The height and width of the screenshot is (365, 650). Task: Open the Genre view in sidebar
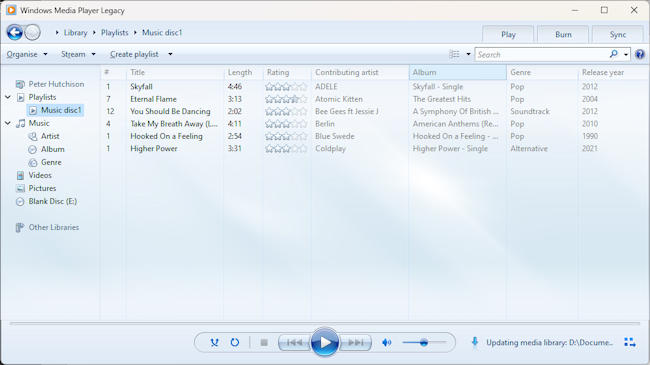[x=45, y=162]
